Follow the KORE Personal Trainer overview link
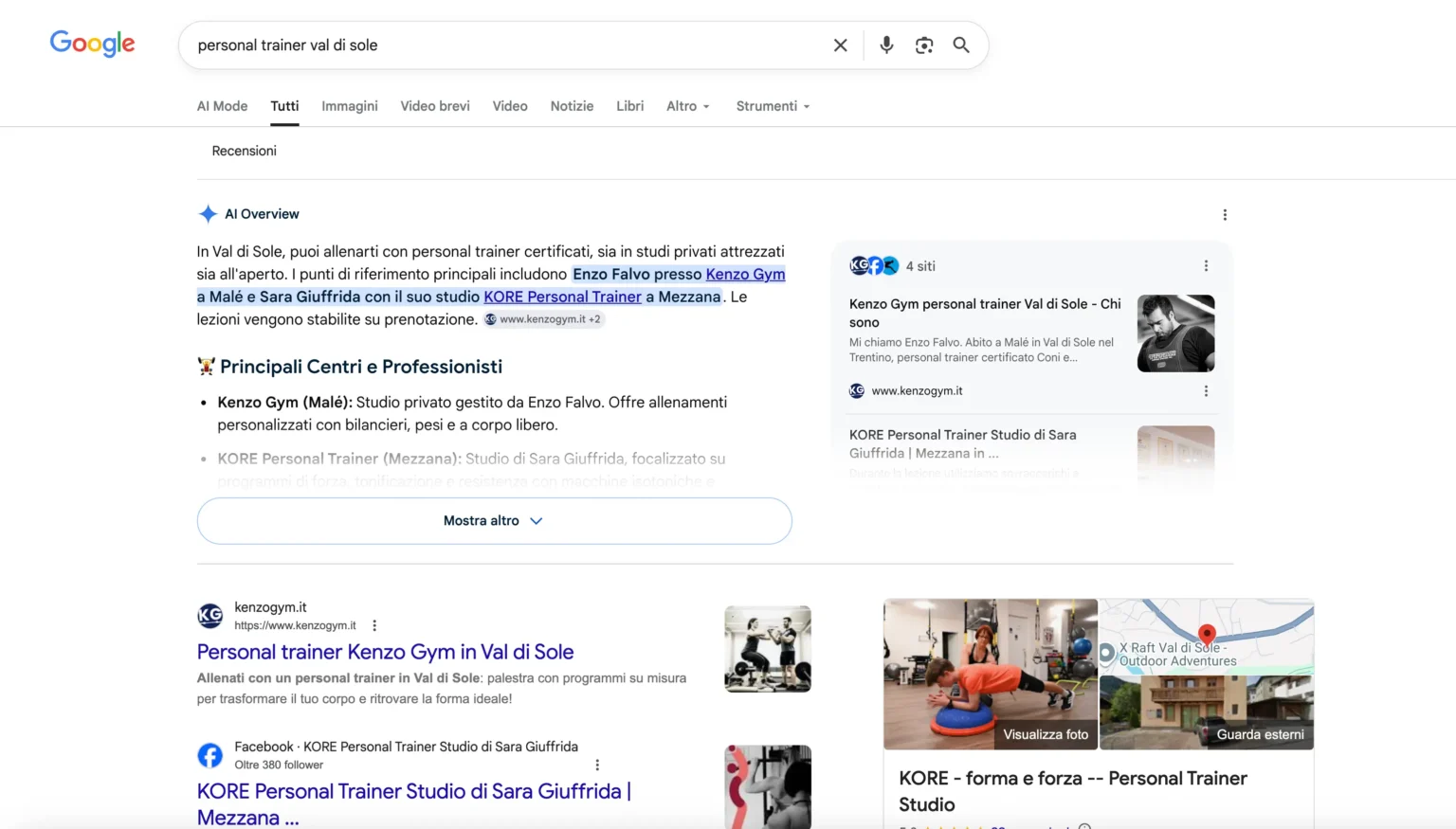 [x=562, y=297]
